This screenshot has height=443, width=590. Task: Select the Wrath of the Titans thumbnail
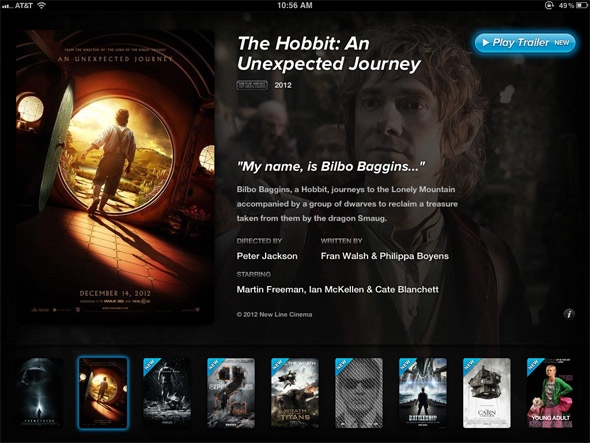(x=295, y=393)
